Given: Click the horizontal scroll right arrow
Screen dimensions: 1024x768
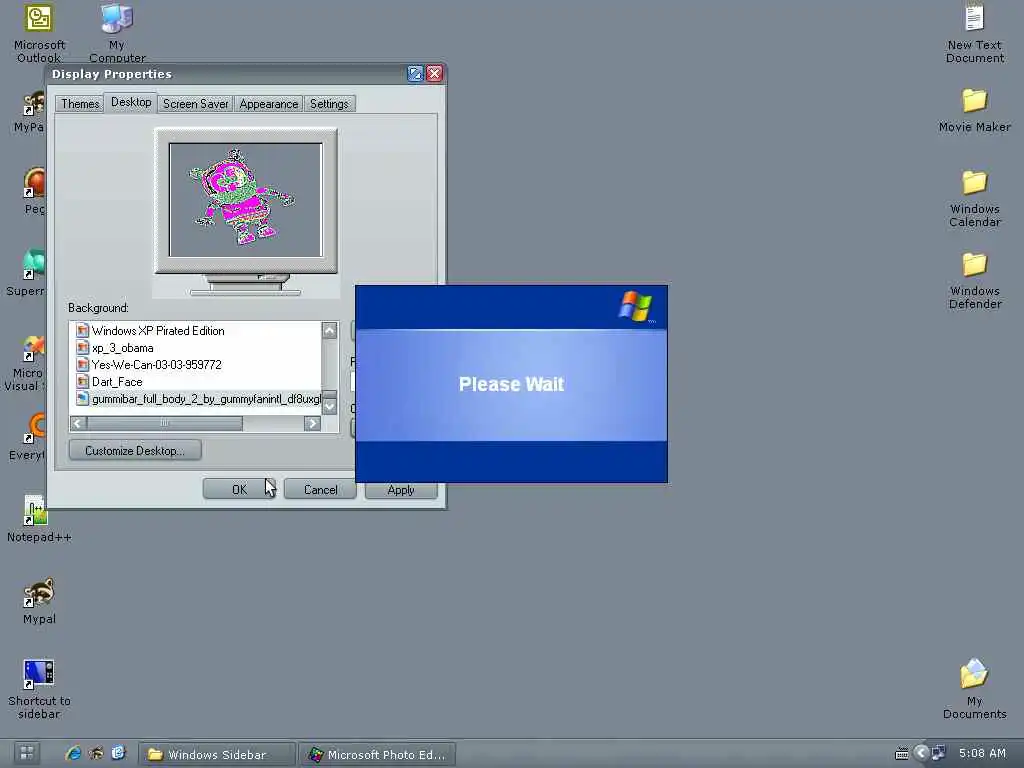Looking at the screenshot, I should (312, 423).
